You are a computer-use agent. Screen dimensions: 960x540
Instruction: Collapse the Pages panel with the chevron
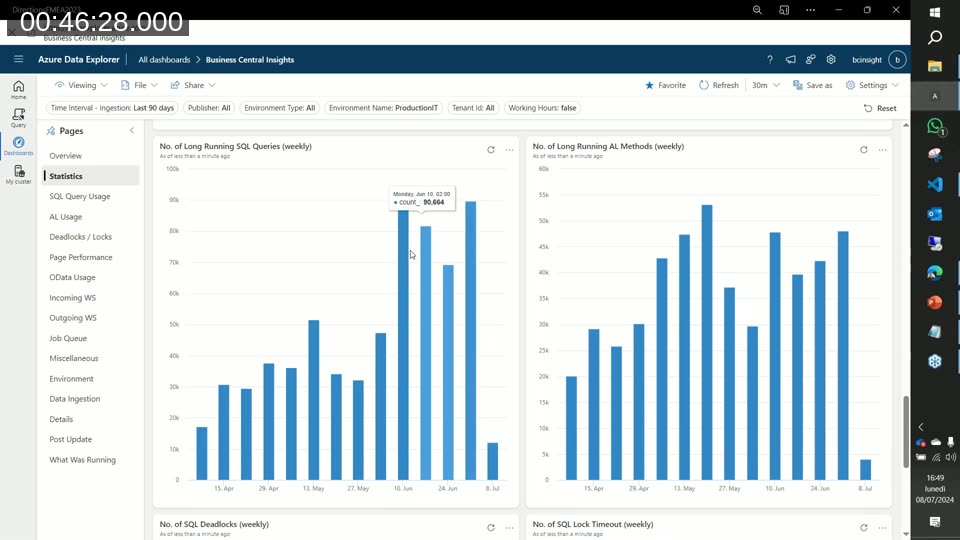click(x=132, y=130)
